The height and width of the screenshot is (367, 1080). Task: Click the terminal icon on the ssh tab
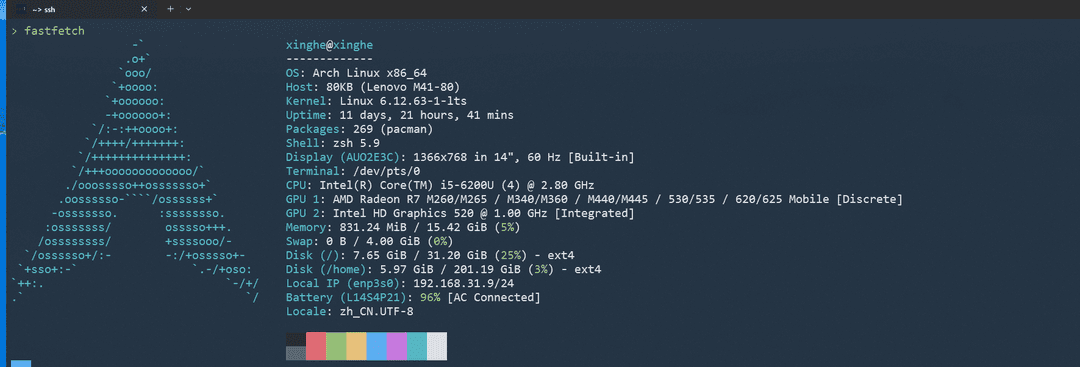(21, 9)
